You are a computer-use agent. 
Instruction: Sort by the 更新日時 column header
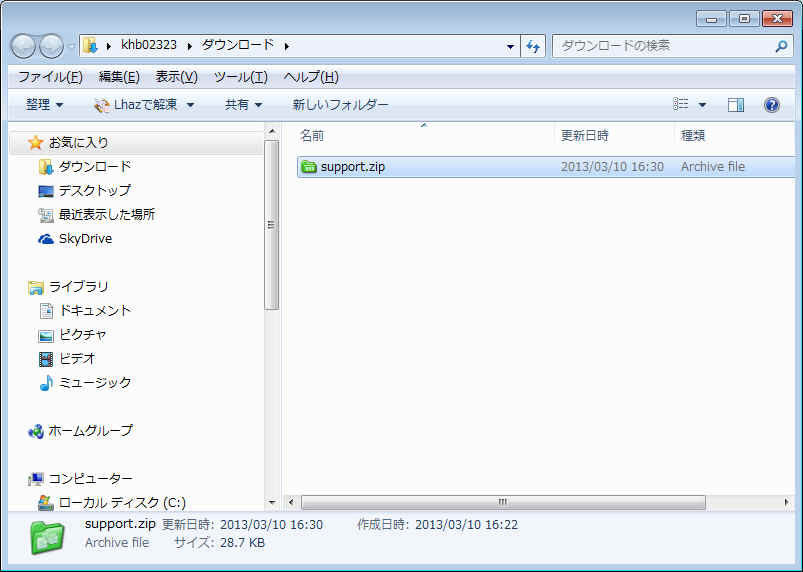[x=585, y=135]
